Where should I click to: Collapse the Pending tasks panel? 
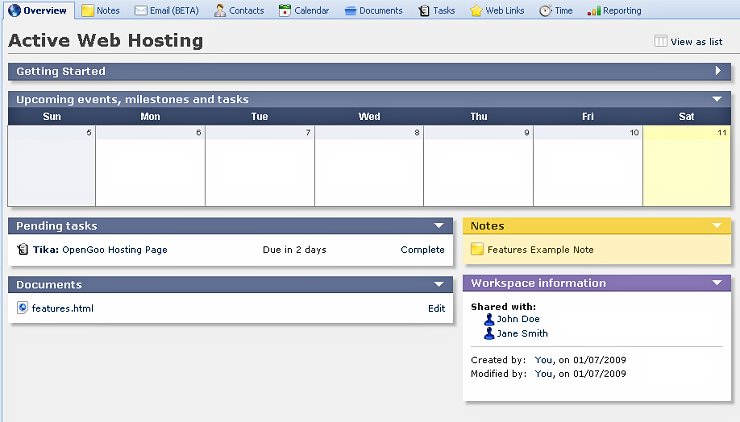point(439,226)
